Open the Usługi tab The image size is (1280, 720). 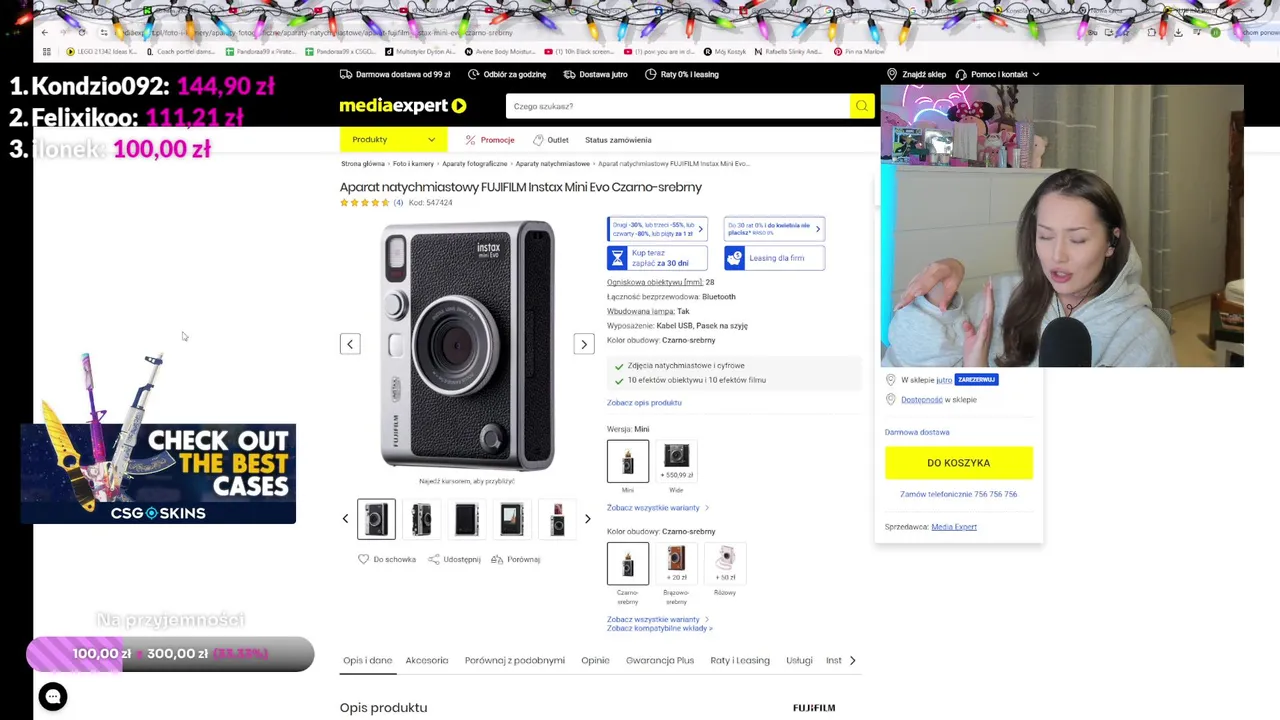[x=799, y=660]
